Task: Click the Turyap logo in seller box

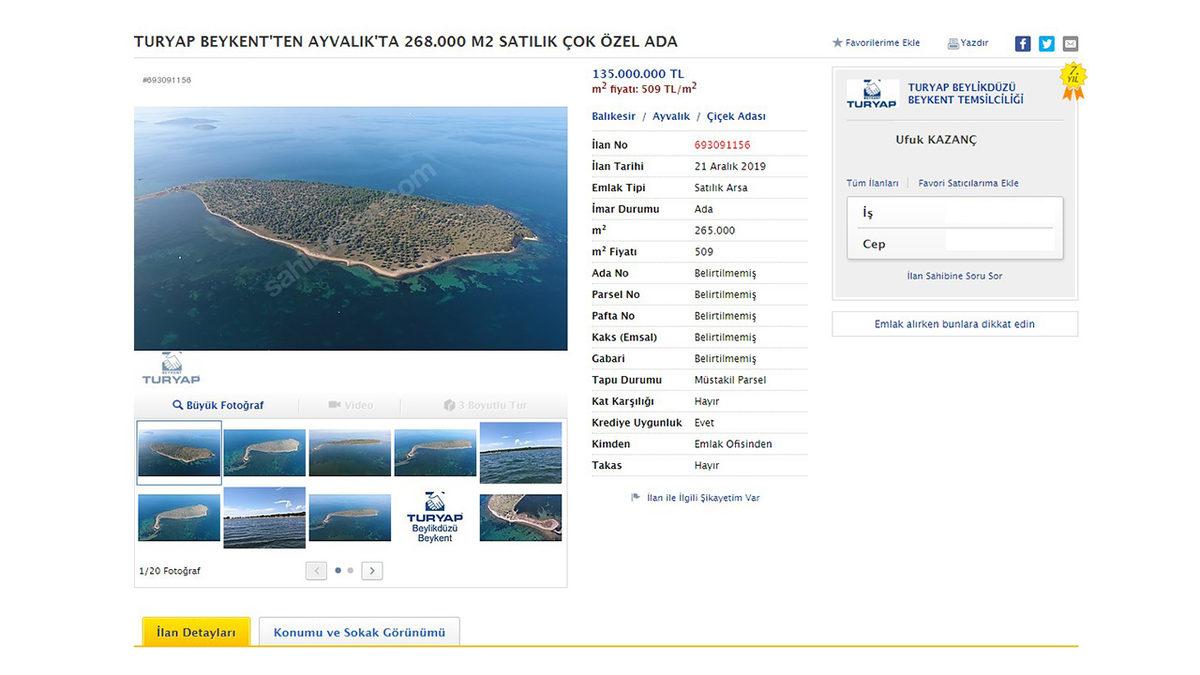Action: coord(872,94)
